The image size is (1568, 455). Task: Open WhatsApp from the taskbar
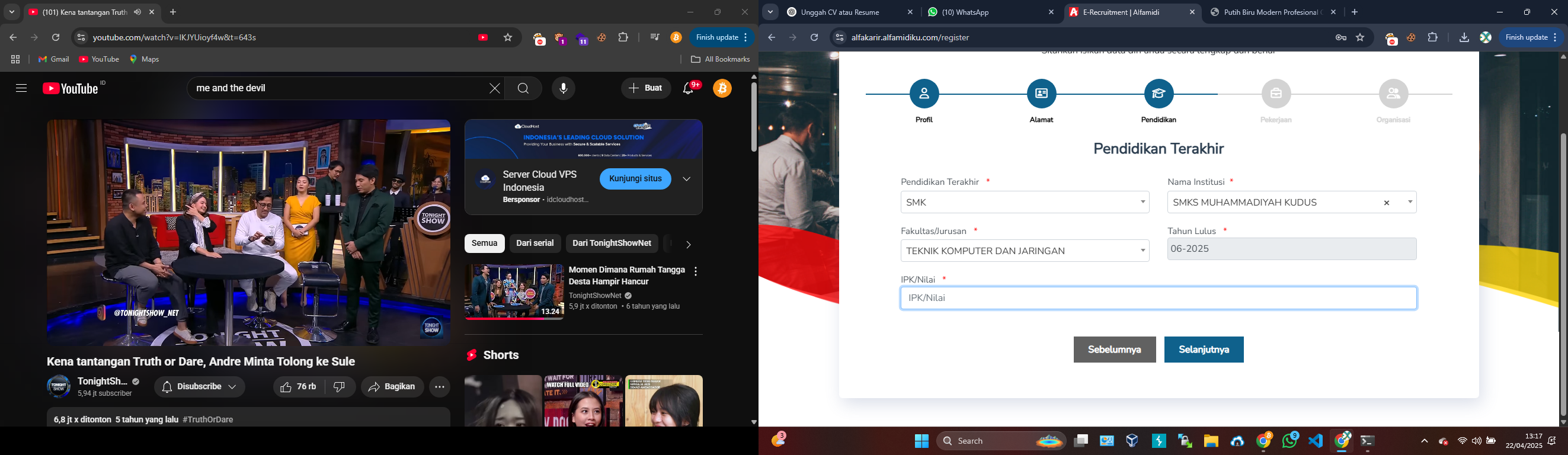click(1290, 440)
